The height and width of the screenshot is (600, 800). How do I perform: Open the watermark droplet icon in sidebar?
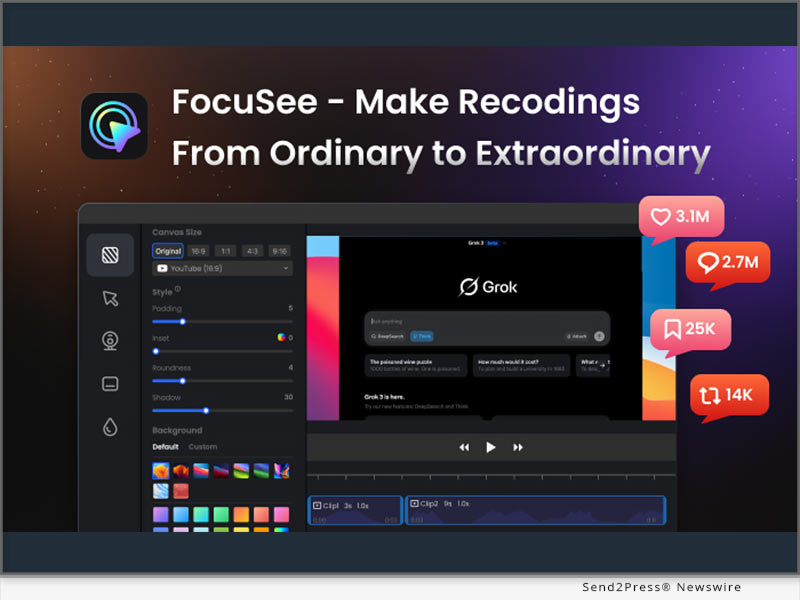[111, 427]
